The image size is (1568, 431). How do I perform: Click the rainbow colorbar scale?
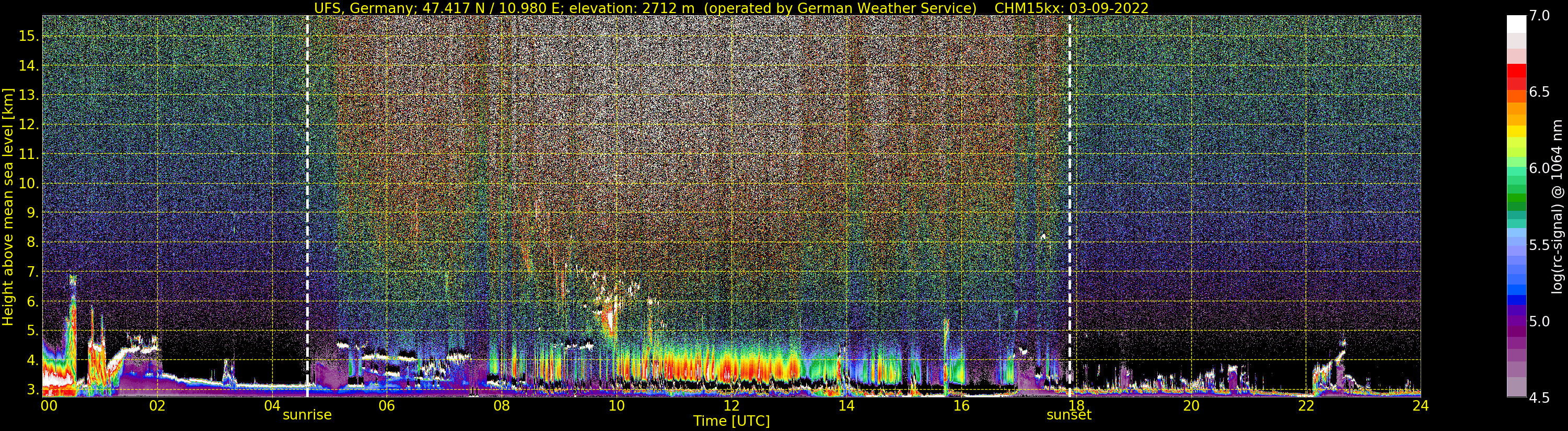point(1516,206)
